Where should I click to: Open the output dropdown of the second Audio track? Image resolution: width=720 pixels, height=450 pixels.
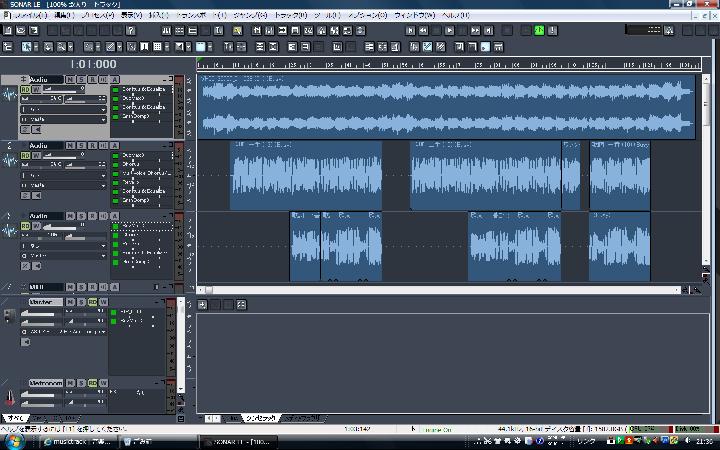pos(64,185)
